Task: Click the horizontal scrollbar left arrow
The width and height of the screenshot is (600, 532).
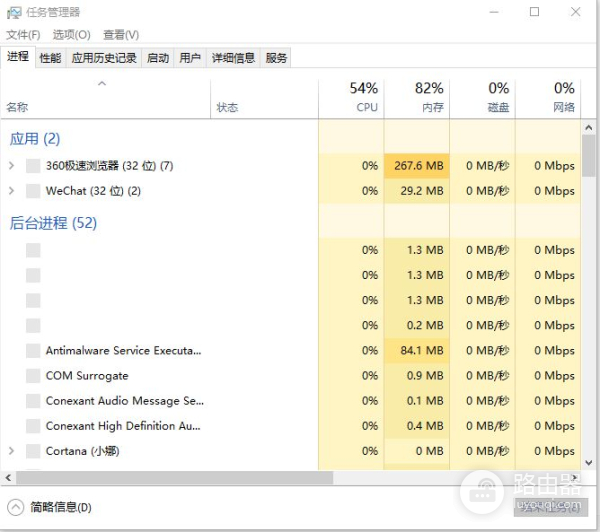Action: point(8,478)
